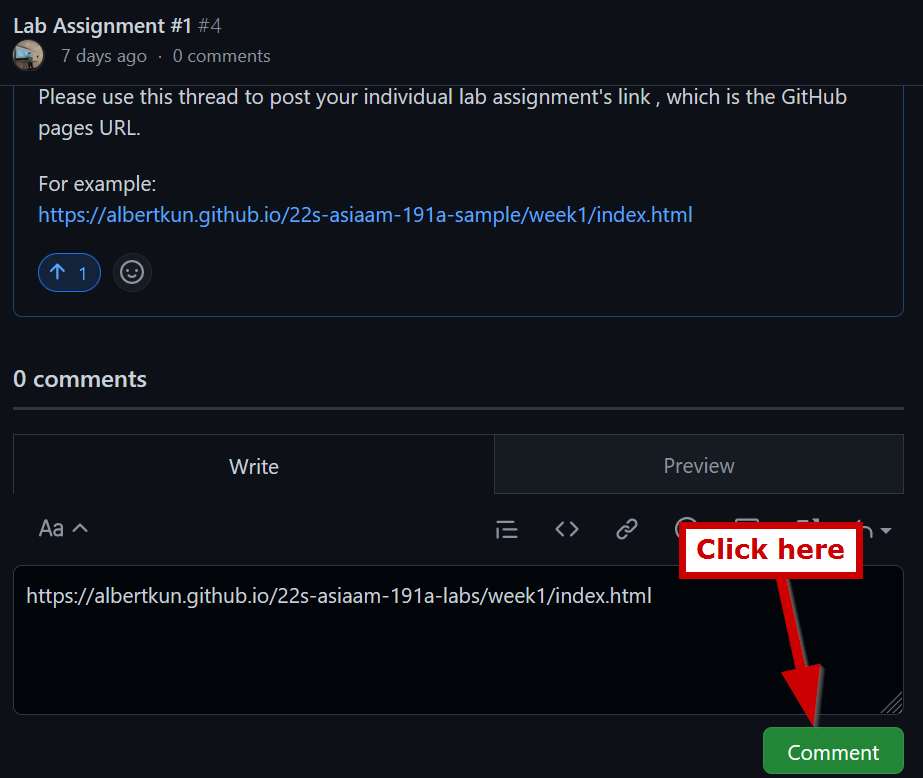
Task: Switch to the Write tab
Action: tap(254, 466)
